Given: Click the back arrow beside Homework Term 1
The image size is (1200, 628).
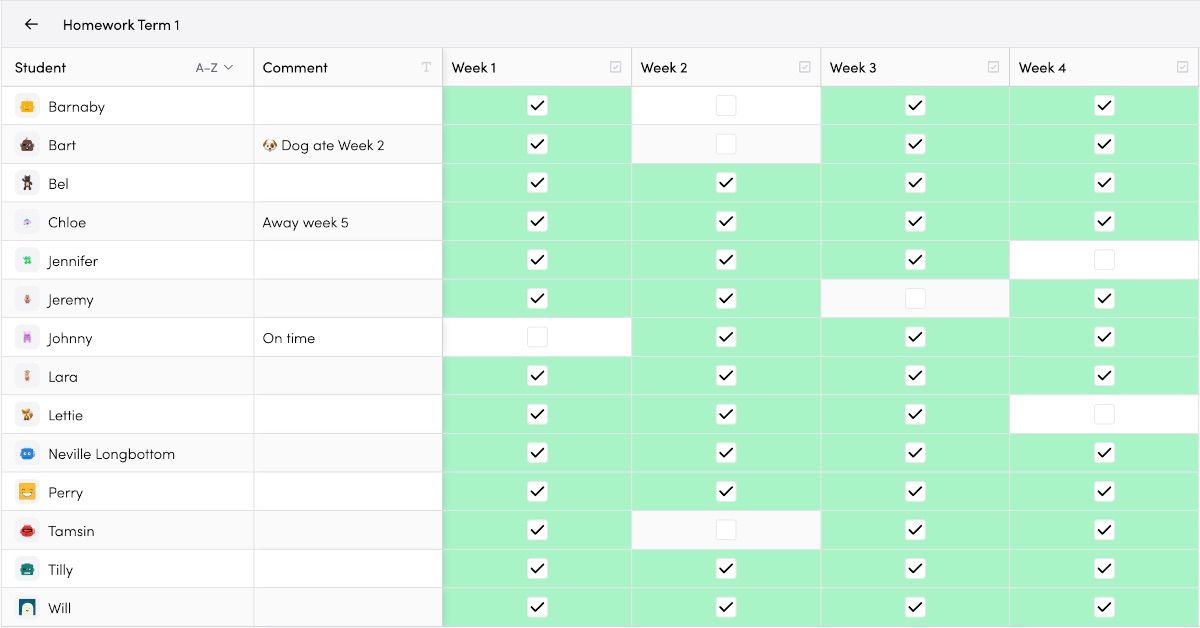Looking at the screenshot, I should 31,24.
